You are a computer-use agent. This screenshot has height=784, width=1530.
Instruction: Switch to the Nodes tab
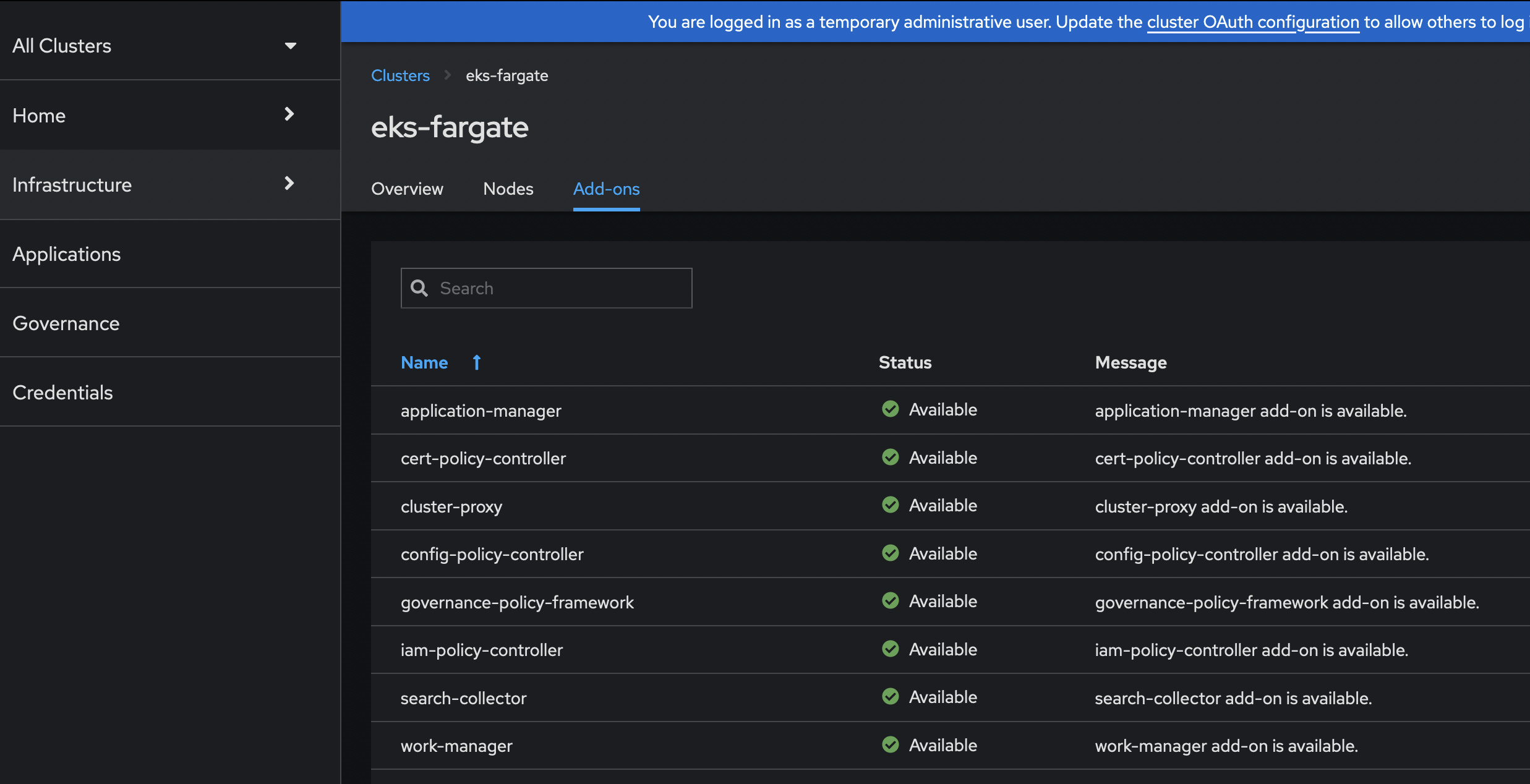coord(508,189)
